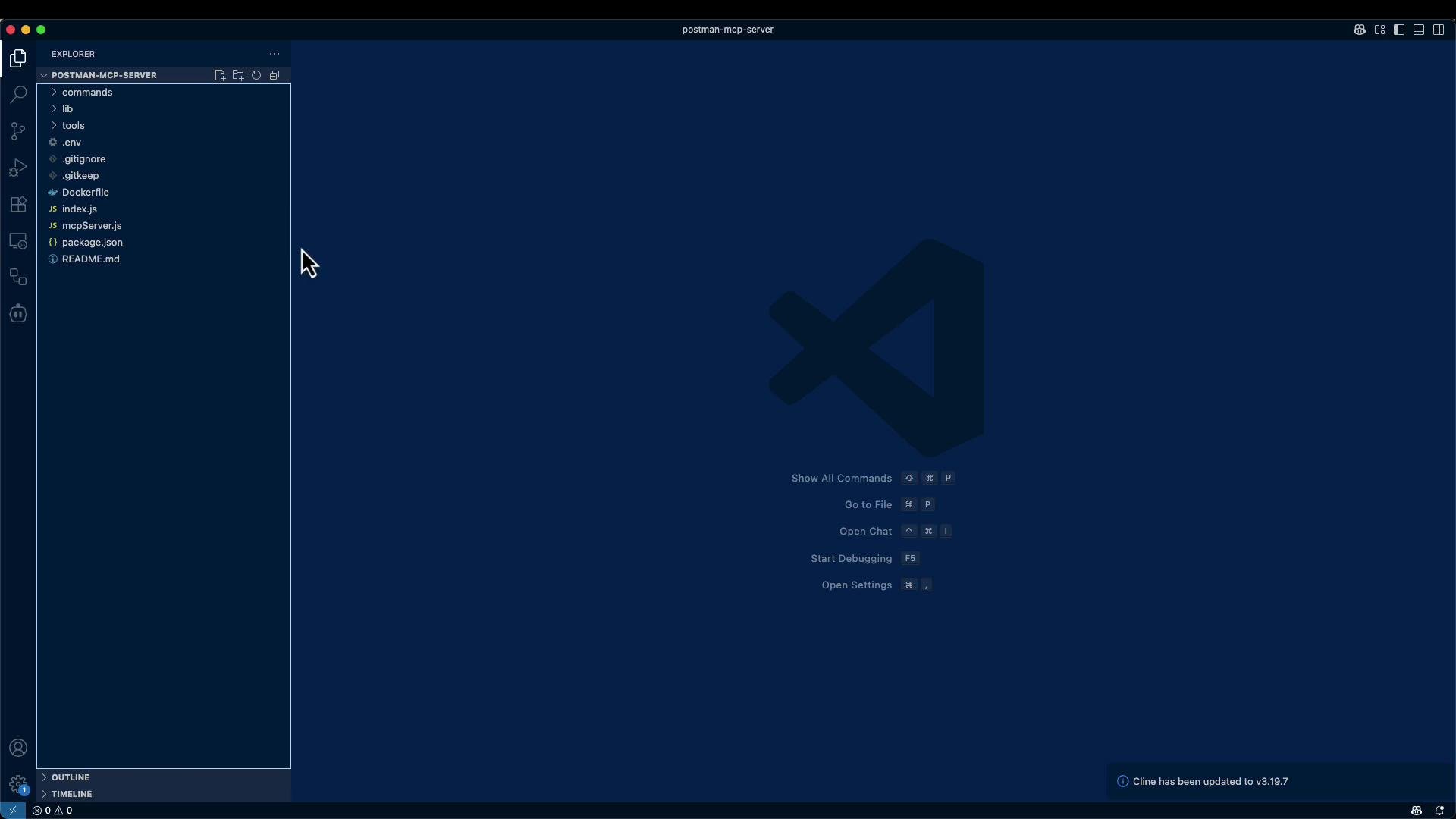Open the Manage gear menu
Viewport: 1456px width, 819px height.
(x=18, y=785)
